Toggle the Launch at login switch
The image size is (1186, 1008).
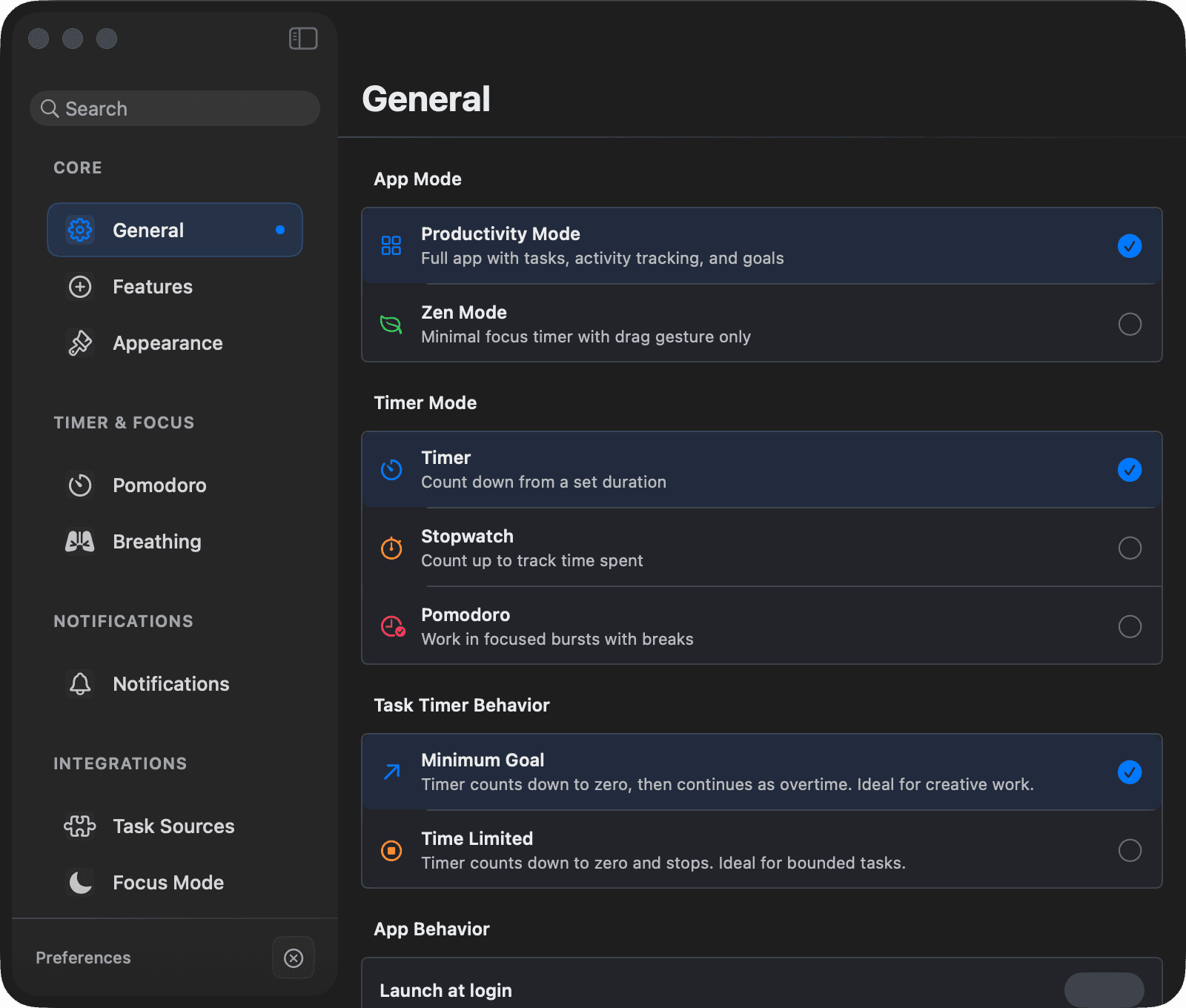1104,989
